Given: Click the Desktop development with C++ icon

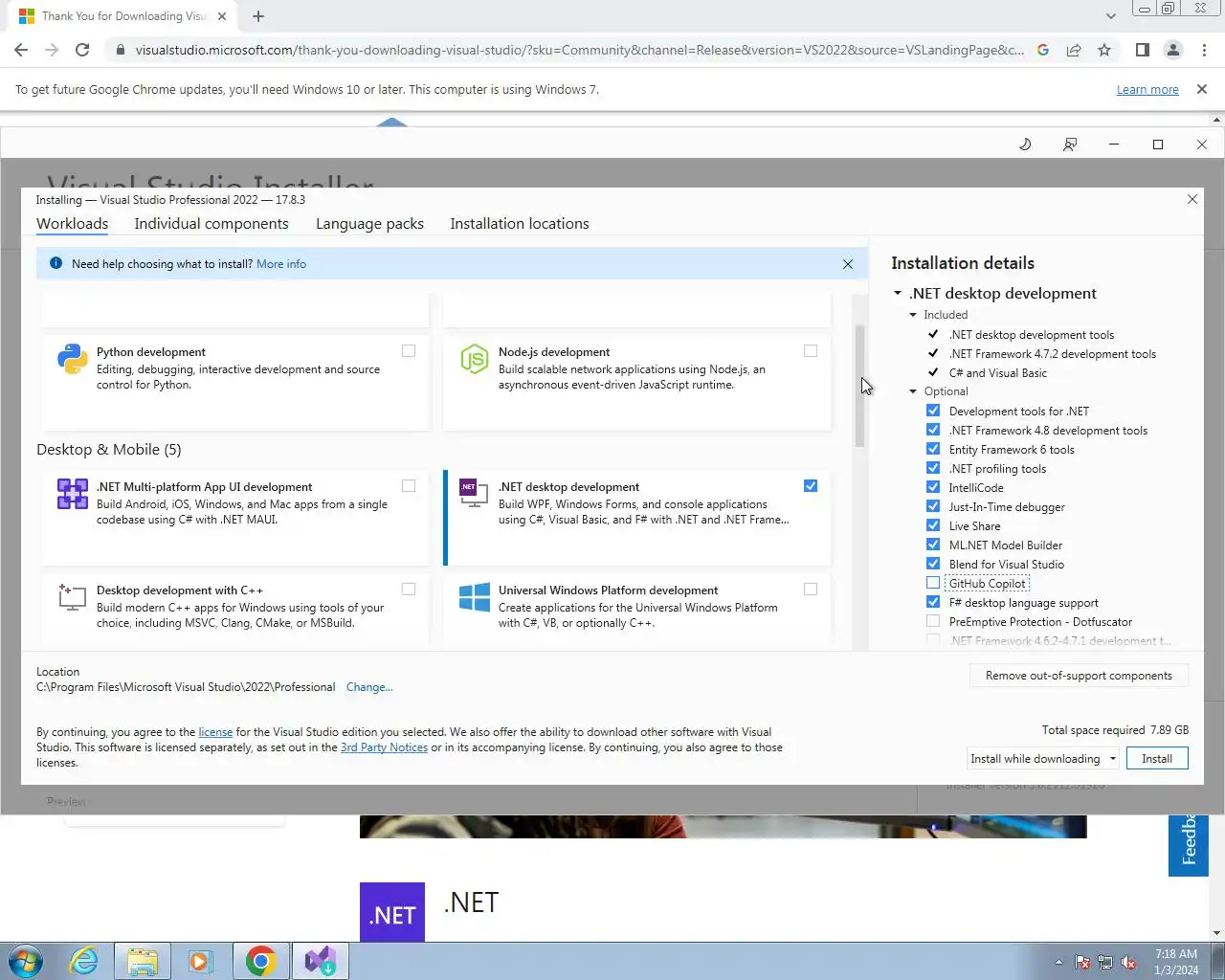Looking at the screenshot, I should click(x=73, y=597).
